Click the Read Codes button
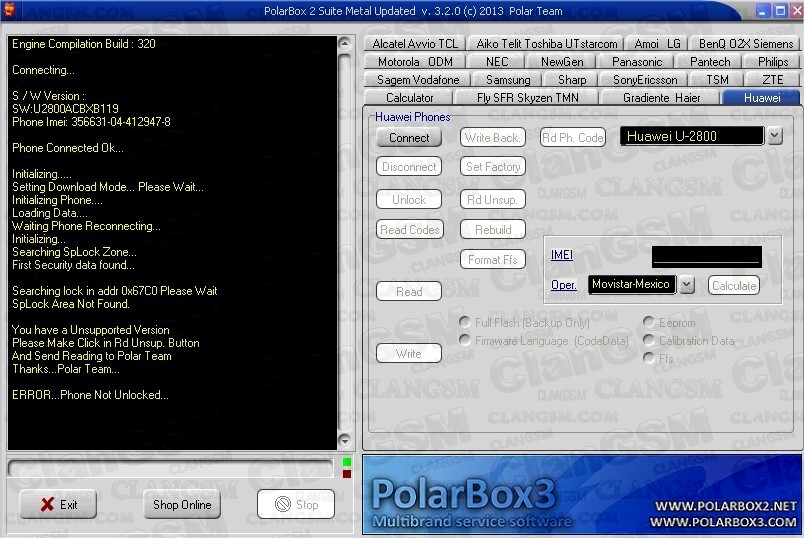This screenshot has height=538, width=804. coord(410,230)
